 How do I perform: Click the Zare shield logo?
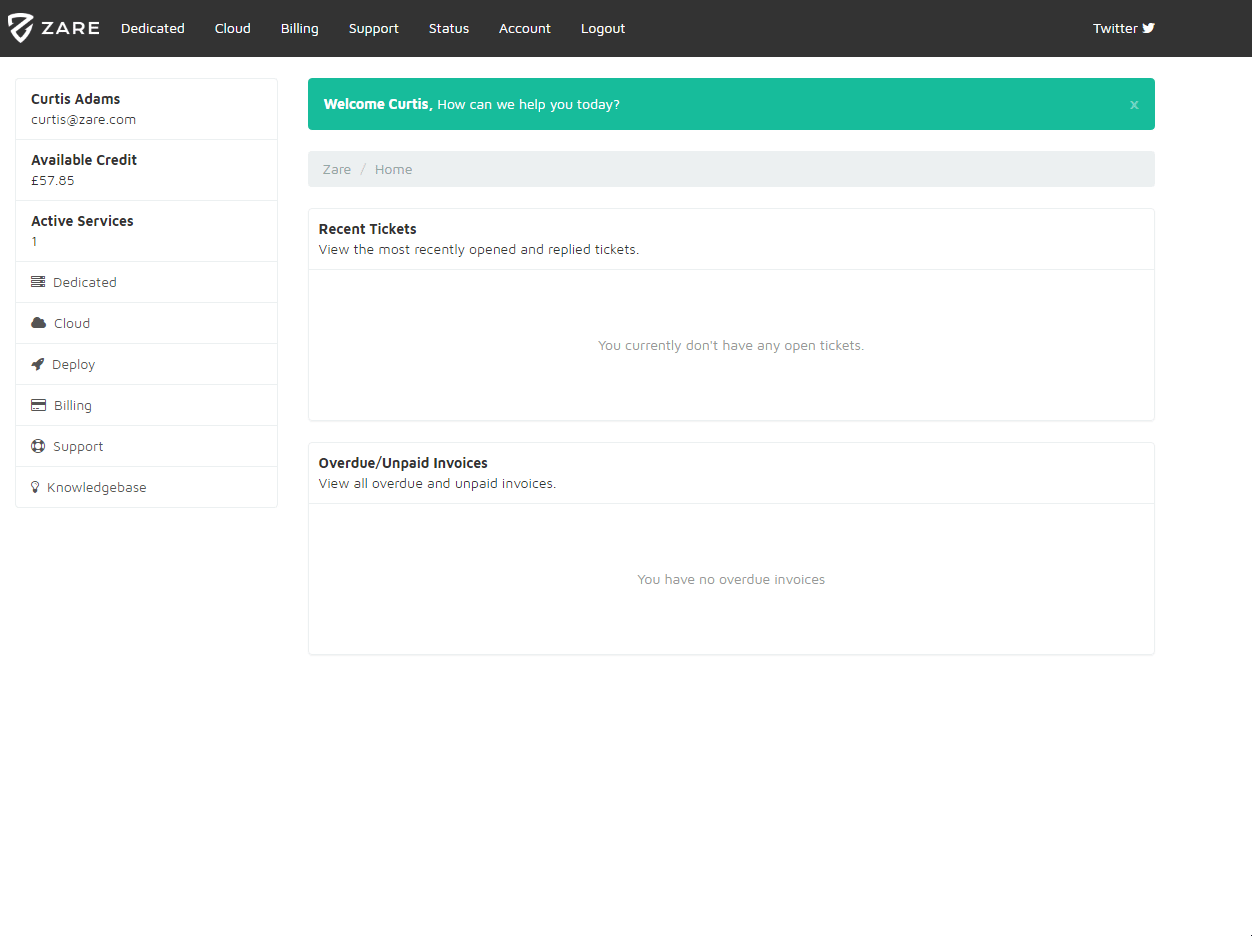(x=21, y=28)
